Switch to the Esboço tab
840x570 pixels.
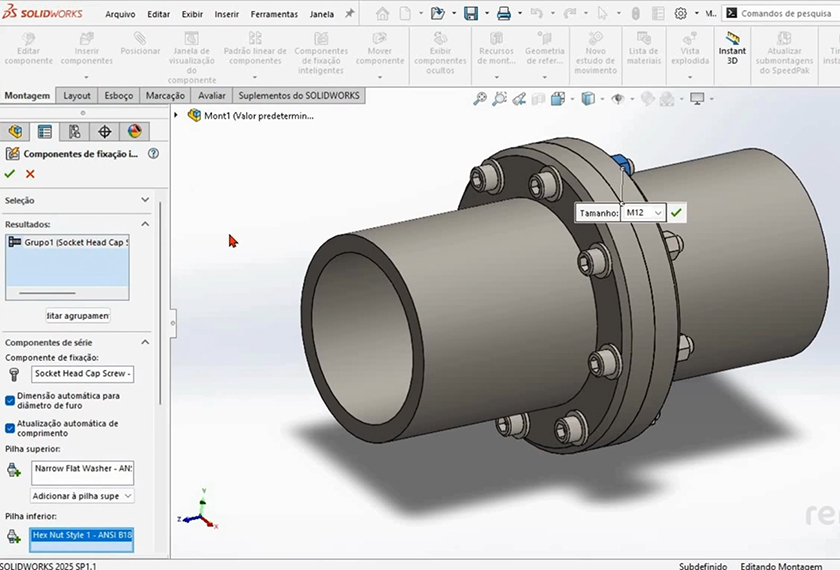point(119,96)
